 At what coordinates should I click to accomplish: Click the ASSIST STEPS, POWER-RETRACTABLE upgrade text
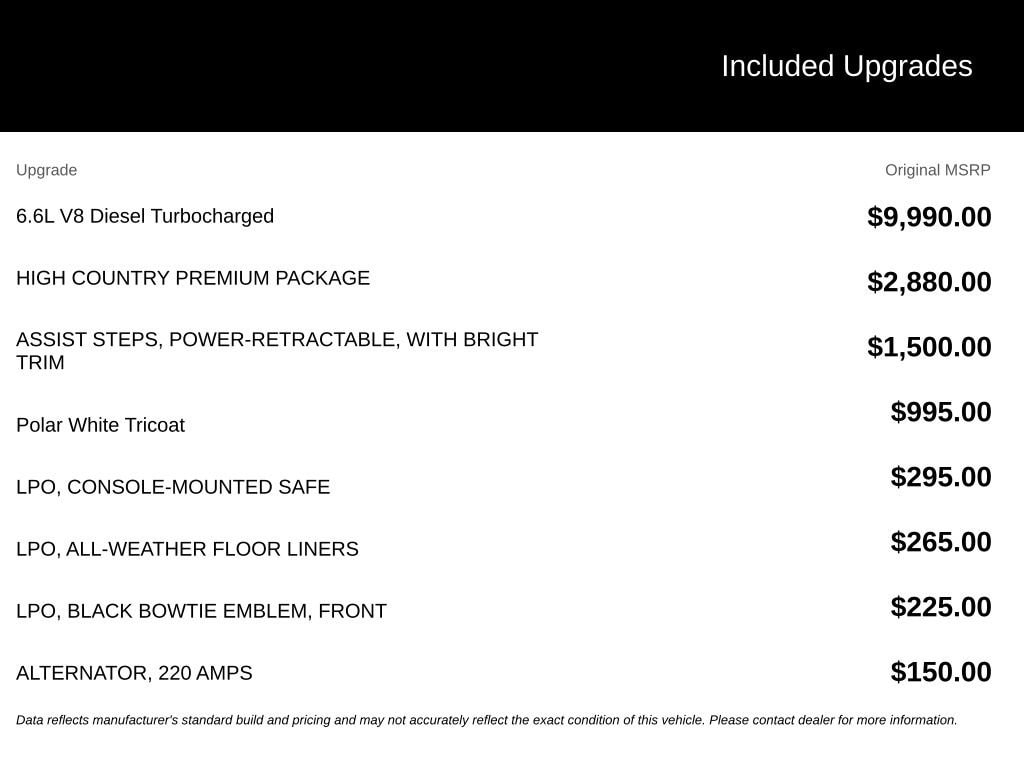pyautogui.click(x=277, y=351)
